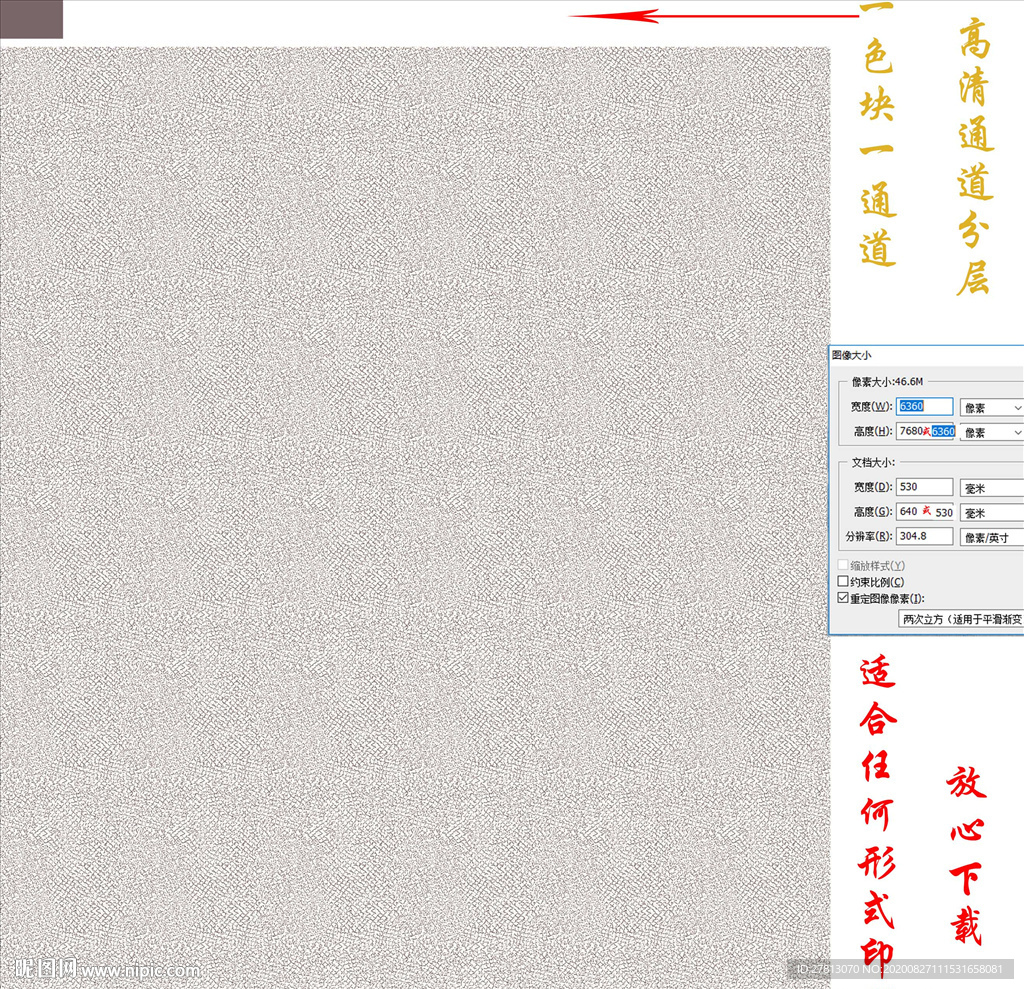Toggle the 缩放样式 checkbox
The image size is (1024, 989).
click(843, 565)
